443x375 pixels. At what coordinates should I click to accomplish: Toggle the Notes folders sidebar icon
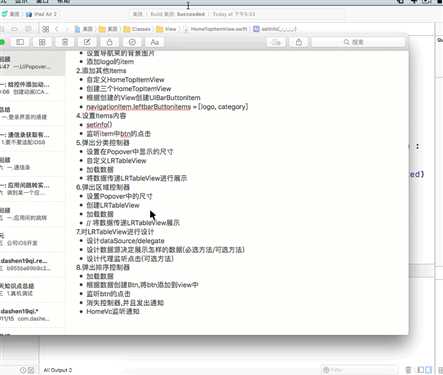pyautogui.click(x=20, y=42)
